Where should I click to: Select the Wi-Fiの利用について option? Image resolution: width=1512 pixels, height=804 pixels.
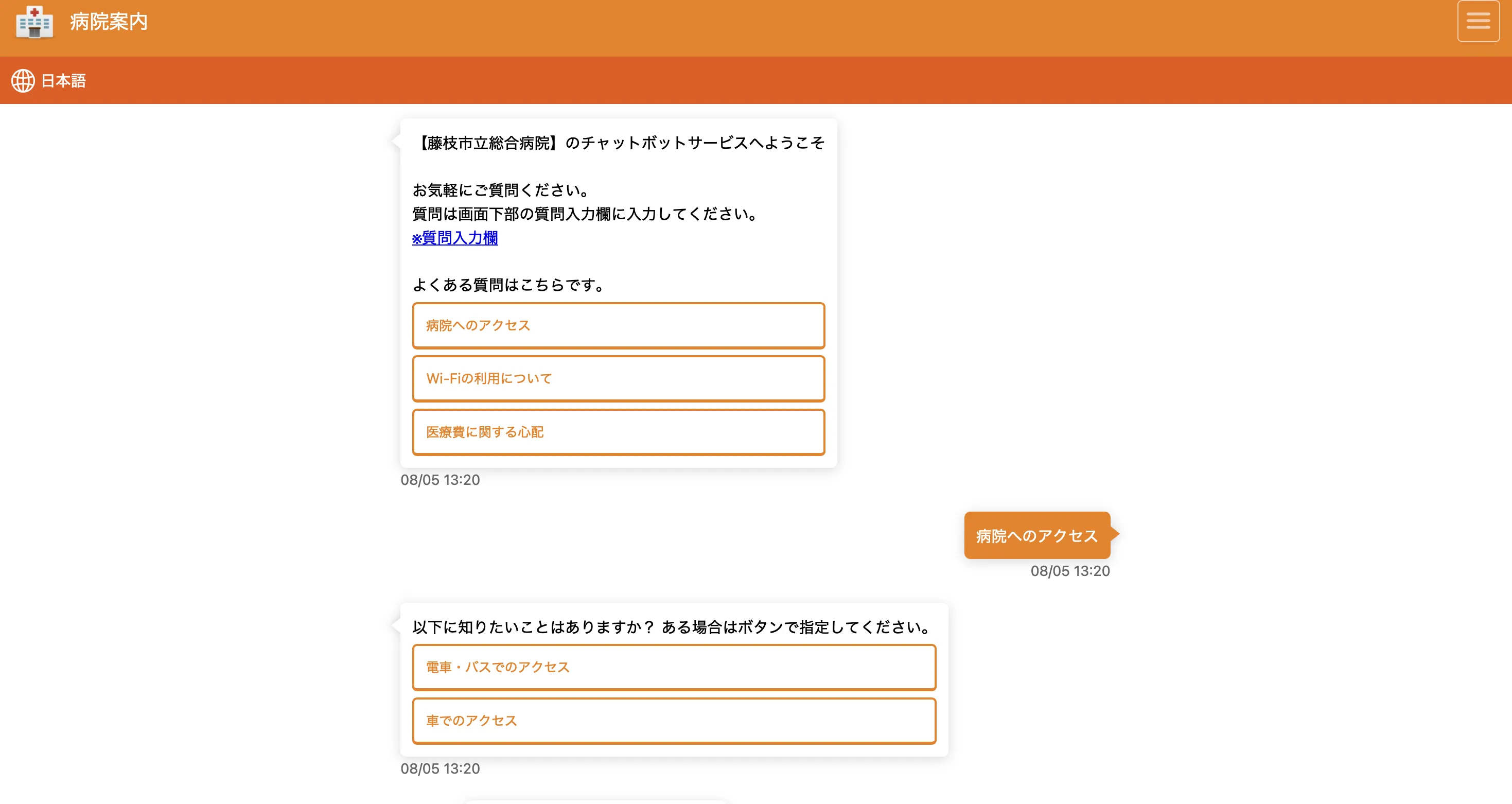[x=618, y=378]
